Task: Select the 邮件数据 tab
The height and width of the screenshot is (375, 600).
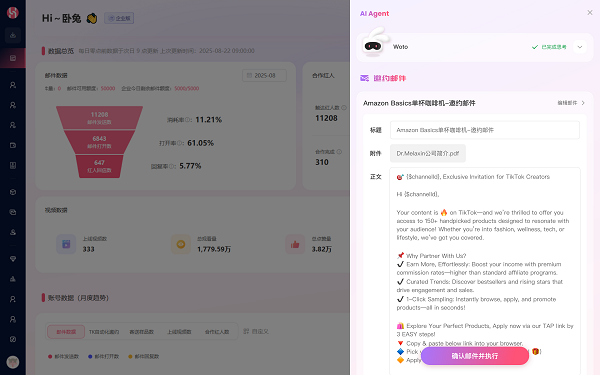Action: point(66,332)
